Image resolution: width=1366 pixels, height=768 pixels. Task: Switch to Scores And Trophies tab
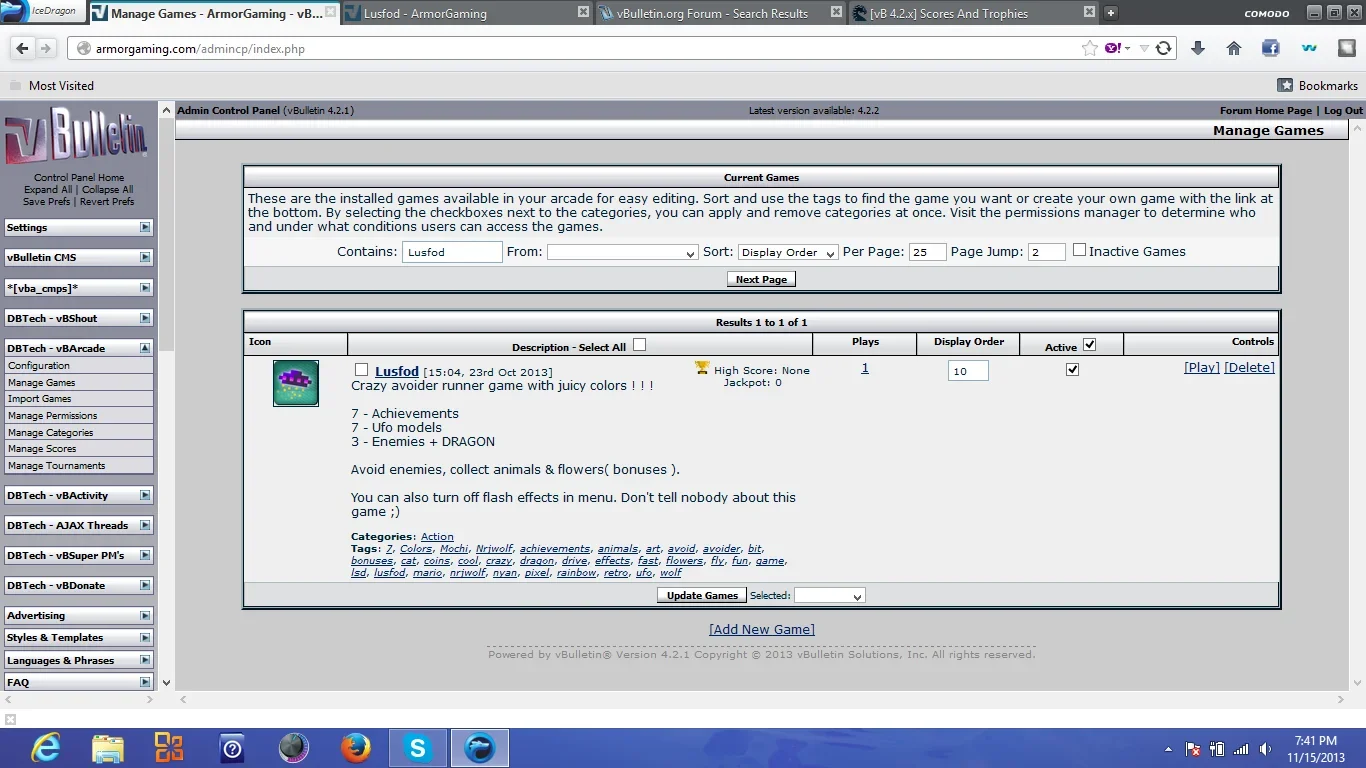[x=974, y=13]
